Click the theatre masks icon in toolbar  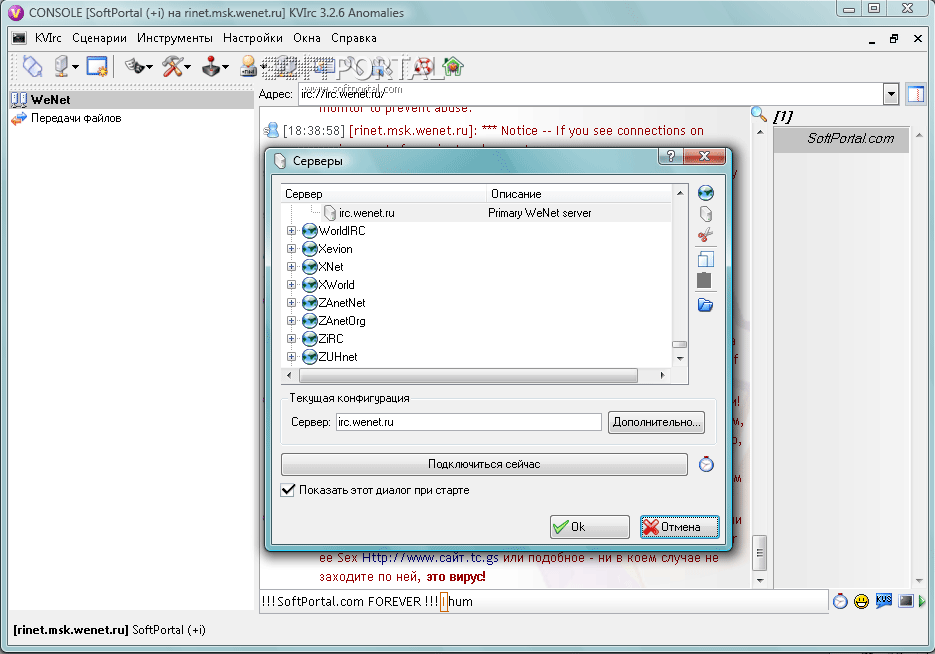(135, 66)
